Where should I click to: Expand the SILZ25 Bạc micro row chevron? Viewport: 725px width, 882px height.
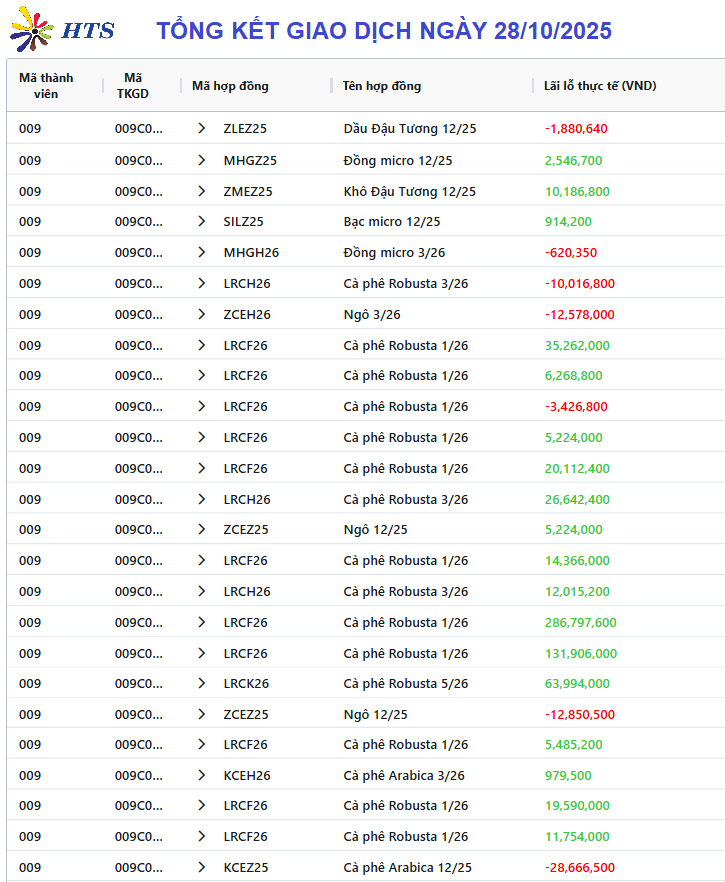[x=201, y=222]
